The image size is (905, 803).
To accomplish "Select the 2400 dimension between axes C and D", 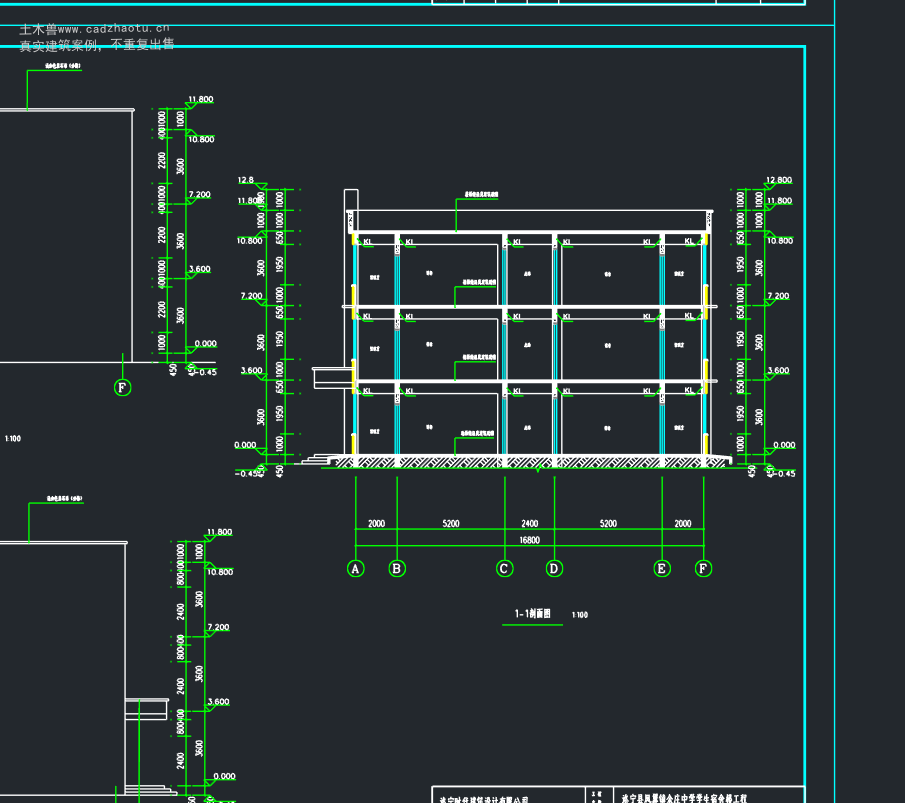I will pyautogui.click(x=529, y=524).
